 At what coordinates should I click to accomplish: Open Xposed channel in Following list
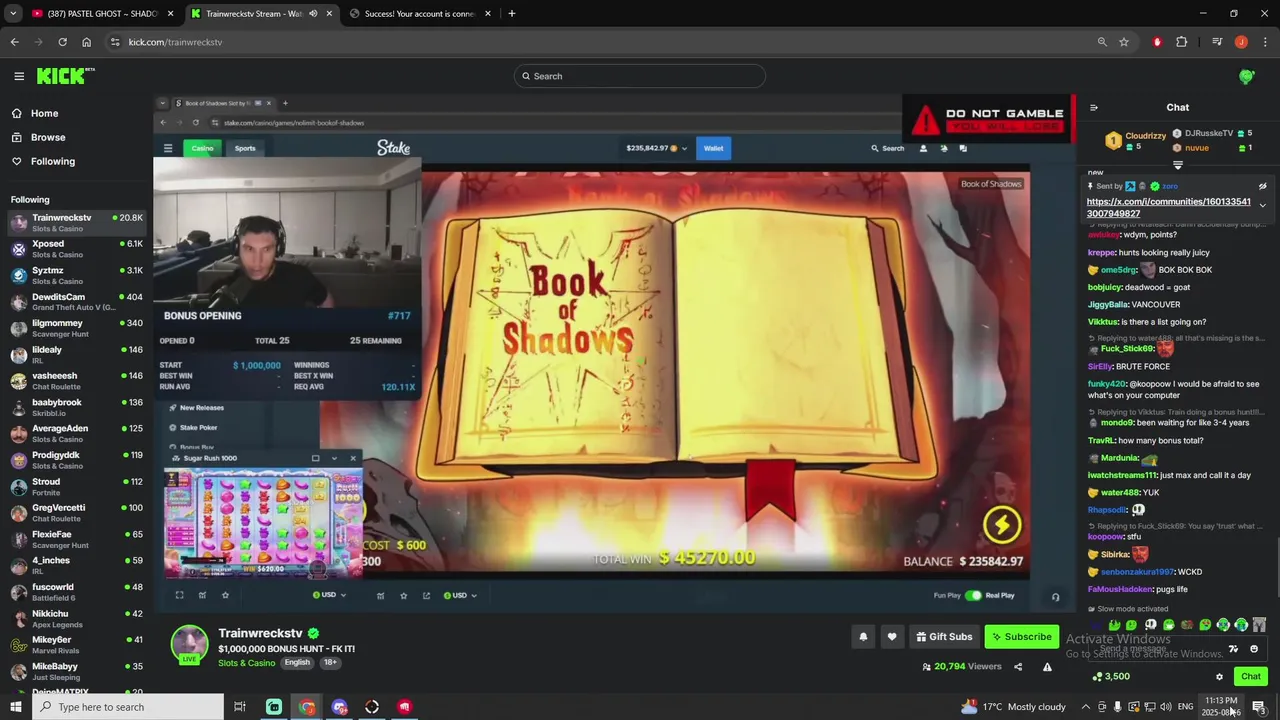pyautogui.click(x=76, y=249)
